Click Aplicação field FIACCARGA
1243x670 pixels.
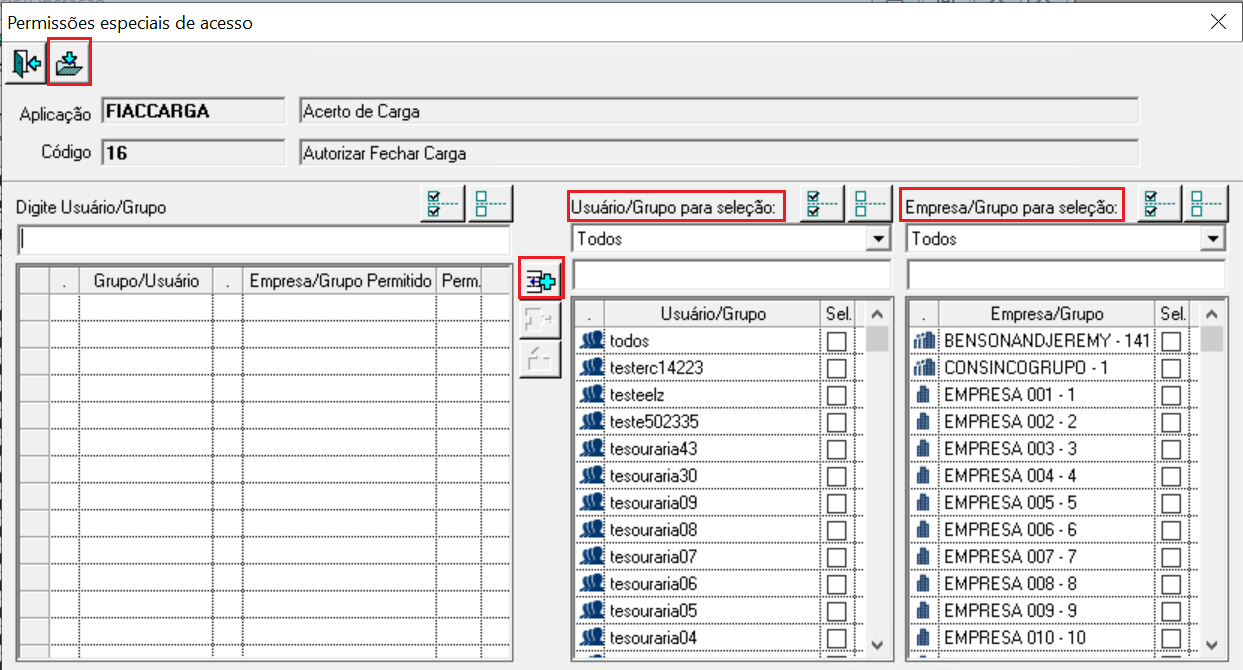point(192,112)
